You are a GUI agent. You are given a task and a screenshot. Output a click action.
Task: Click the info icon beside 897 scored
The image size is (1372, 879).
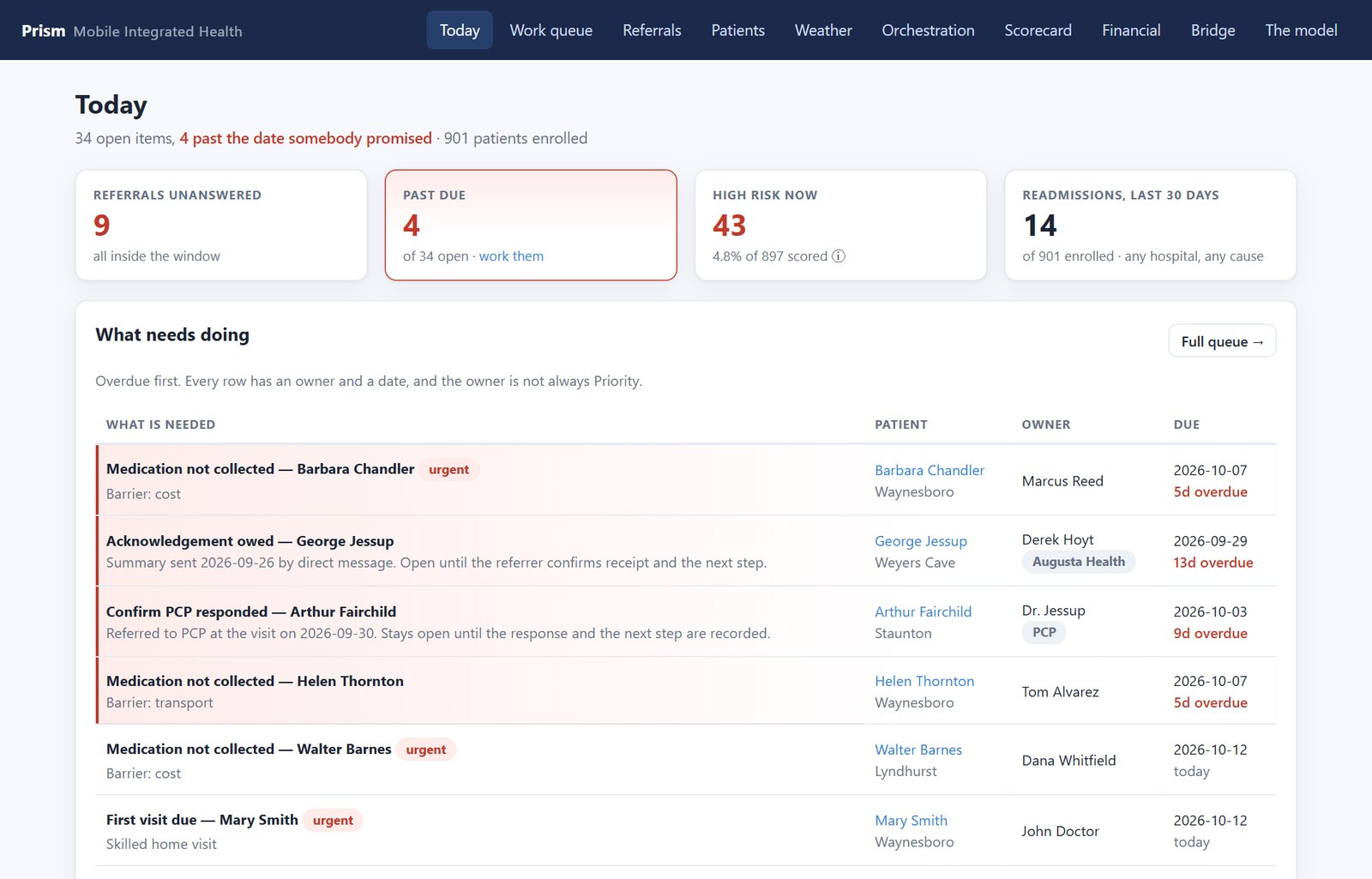pyautogui.click(x=839, y=256)
